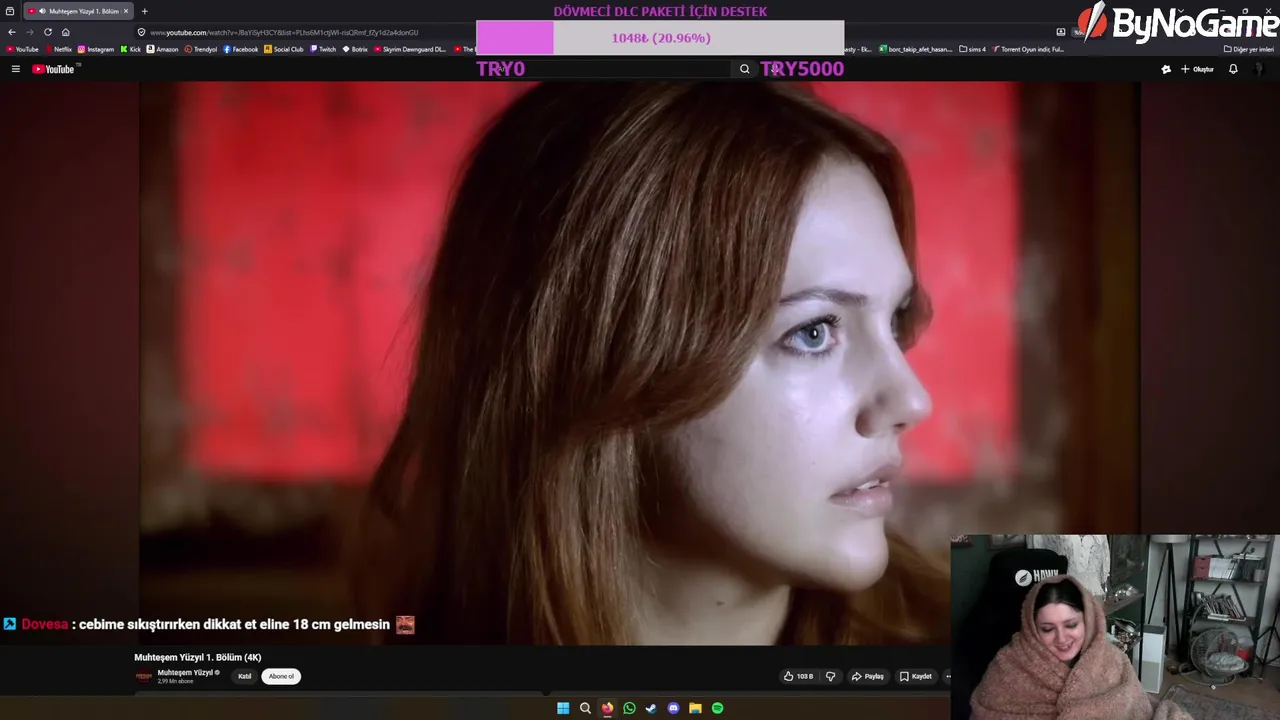
Task: Open File Explorer from the taskbar
Action: pos(695,708)
